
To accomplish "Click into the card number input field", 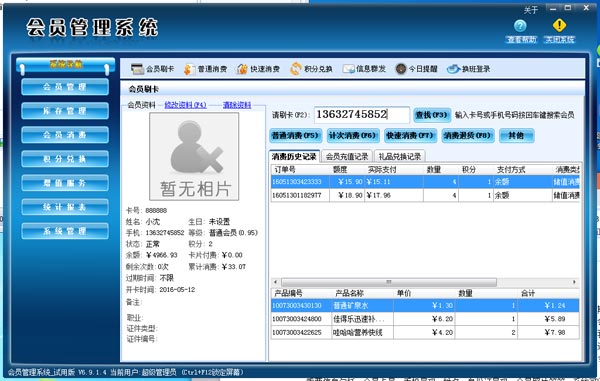I will [x=362, y=114].
